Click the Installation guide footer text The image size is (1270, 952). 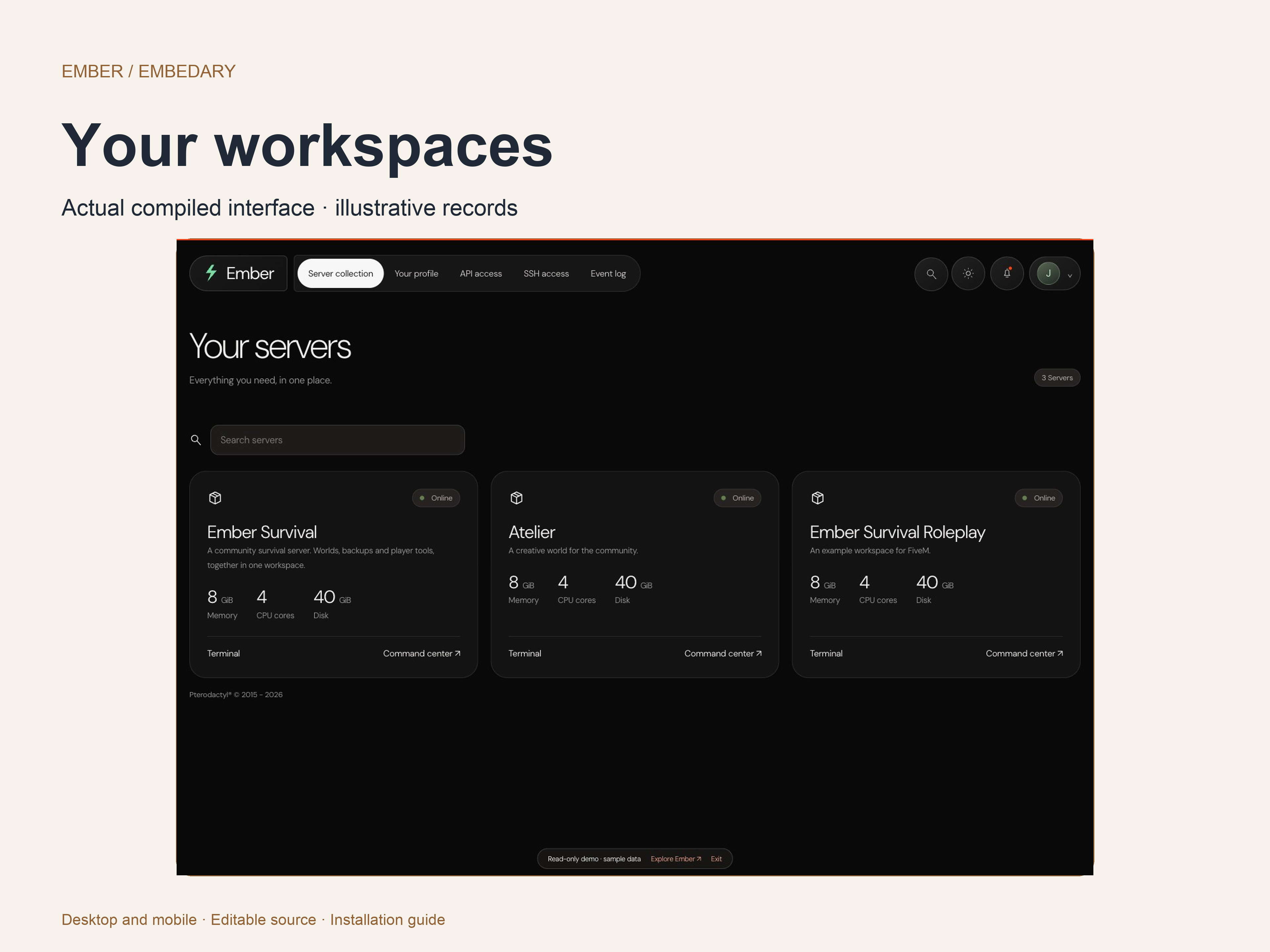pyautogui.click(x=388, y=919)
